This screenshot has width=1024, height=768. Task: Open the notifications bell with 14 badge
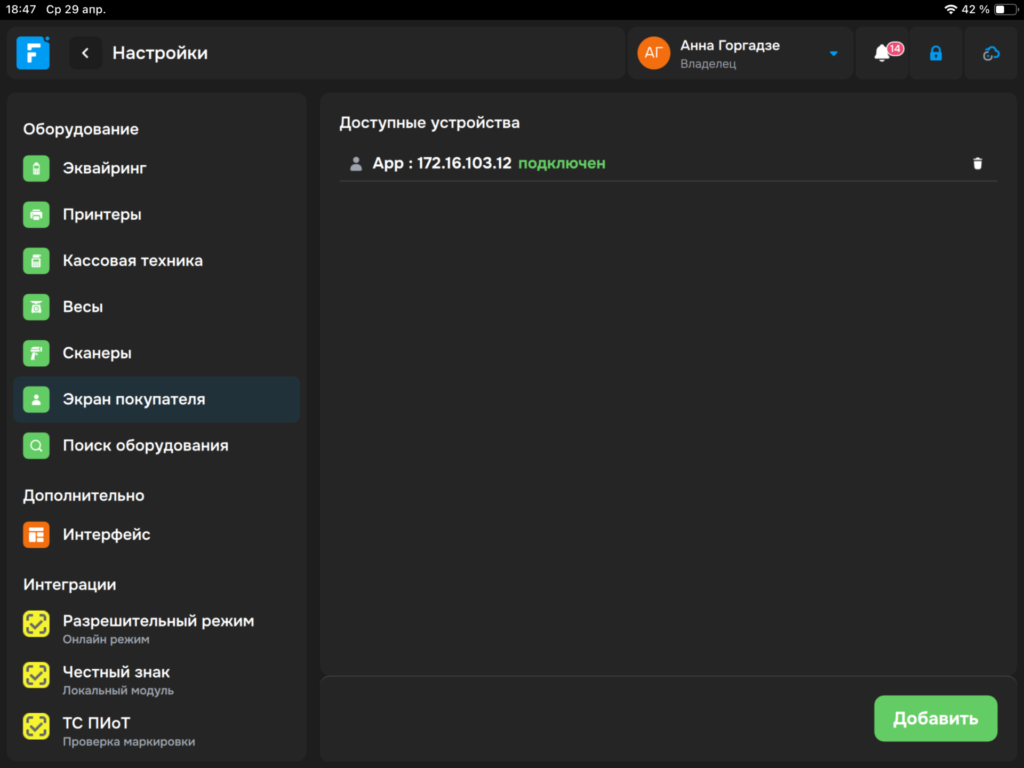pyautogui.click(x=882, y=53)
